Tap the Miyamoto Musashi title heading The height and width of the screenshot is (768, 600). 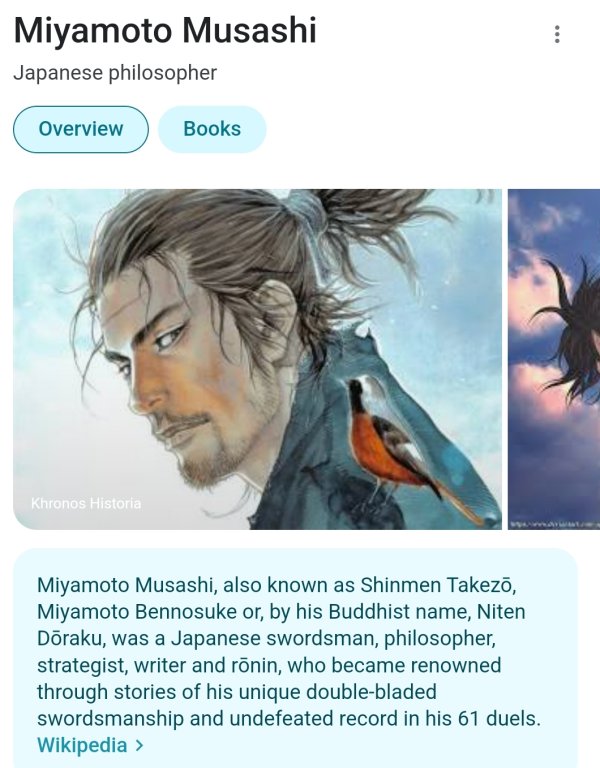point(165,30)
